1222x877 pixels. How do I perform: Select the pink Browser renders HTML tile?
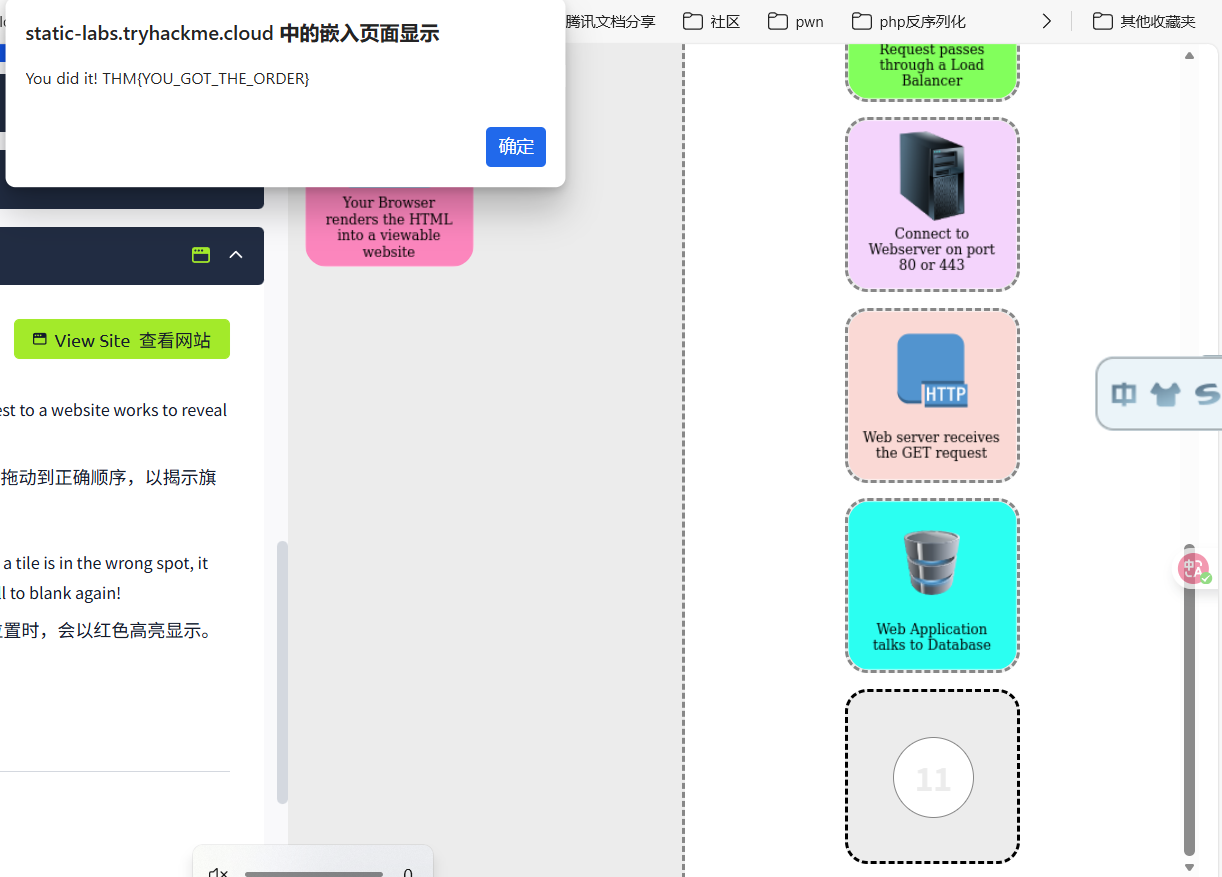389,227
